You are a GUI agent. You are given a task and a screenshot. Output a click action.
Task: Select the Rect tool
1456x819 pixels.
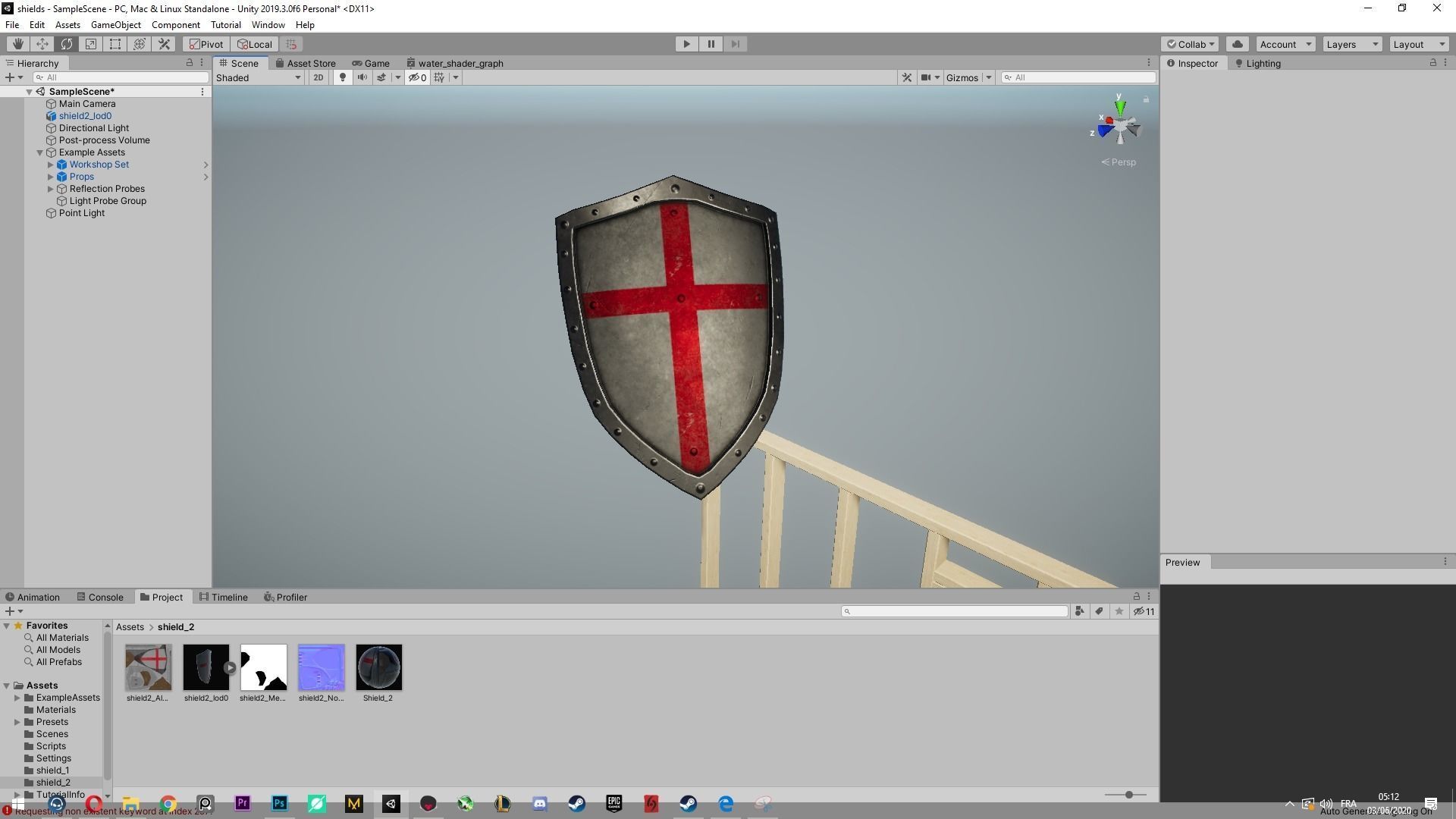(x=115, y=44)
